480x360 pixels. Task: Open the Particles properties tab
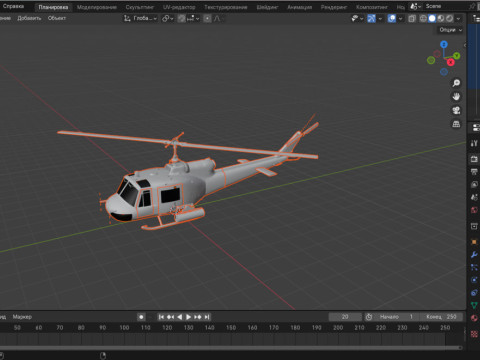click(474, 267)
